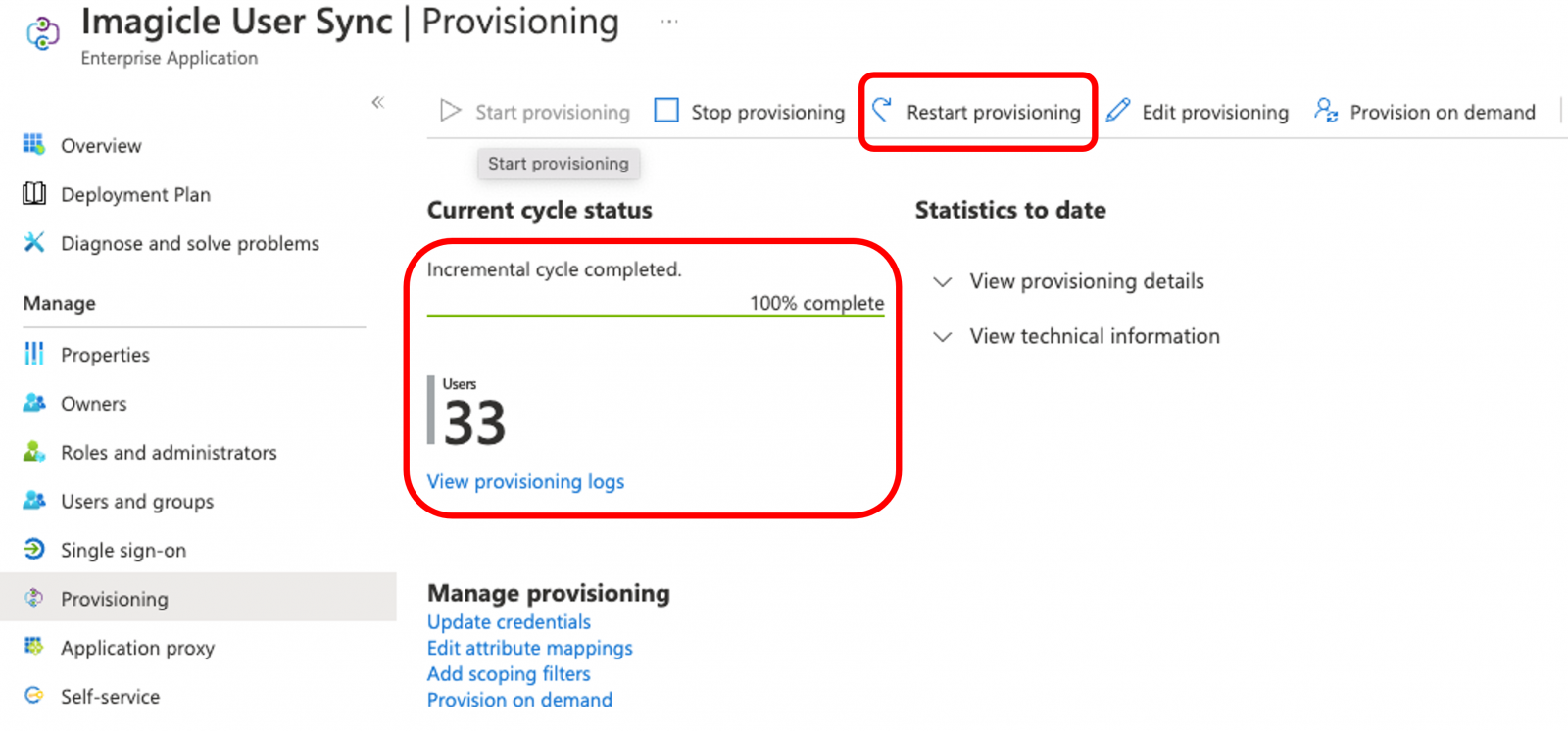
Task: Click the Overview grid icon in sidebar
Action: tap(34, 145)
